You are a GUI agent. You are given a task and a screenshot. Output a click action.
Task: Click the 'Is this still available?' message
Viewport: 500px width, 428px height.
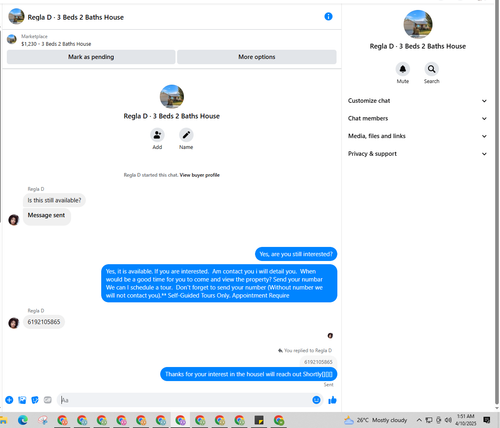pyautogui.click(x=54, y=200)
